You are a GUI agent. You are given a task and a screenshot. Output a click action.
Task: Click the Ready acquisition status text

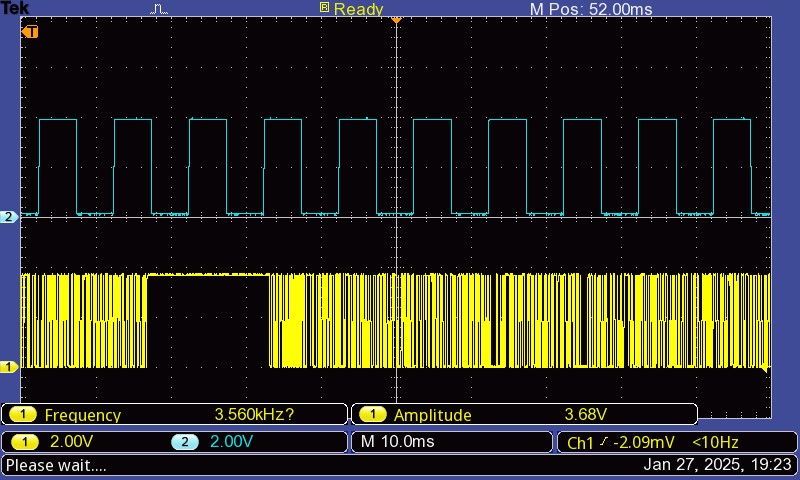tap(358, 9)
